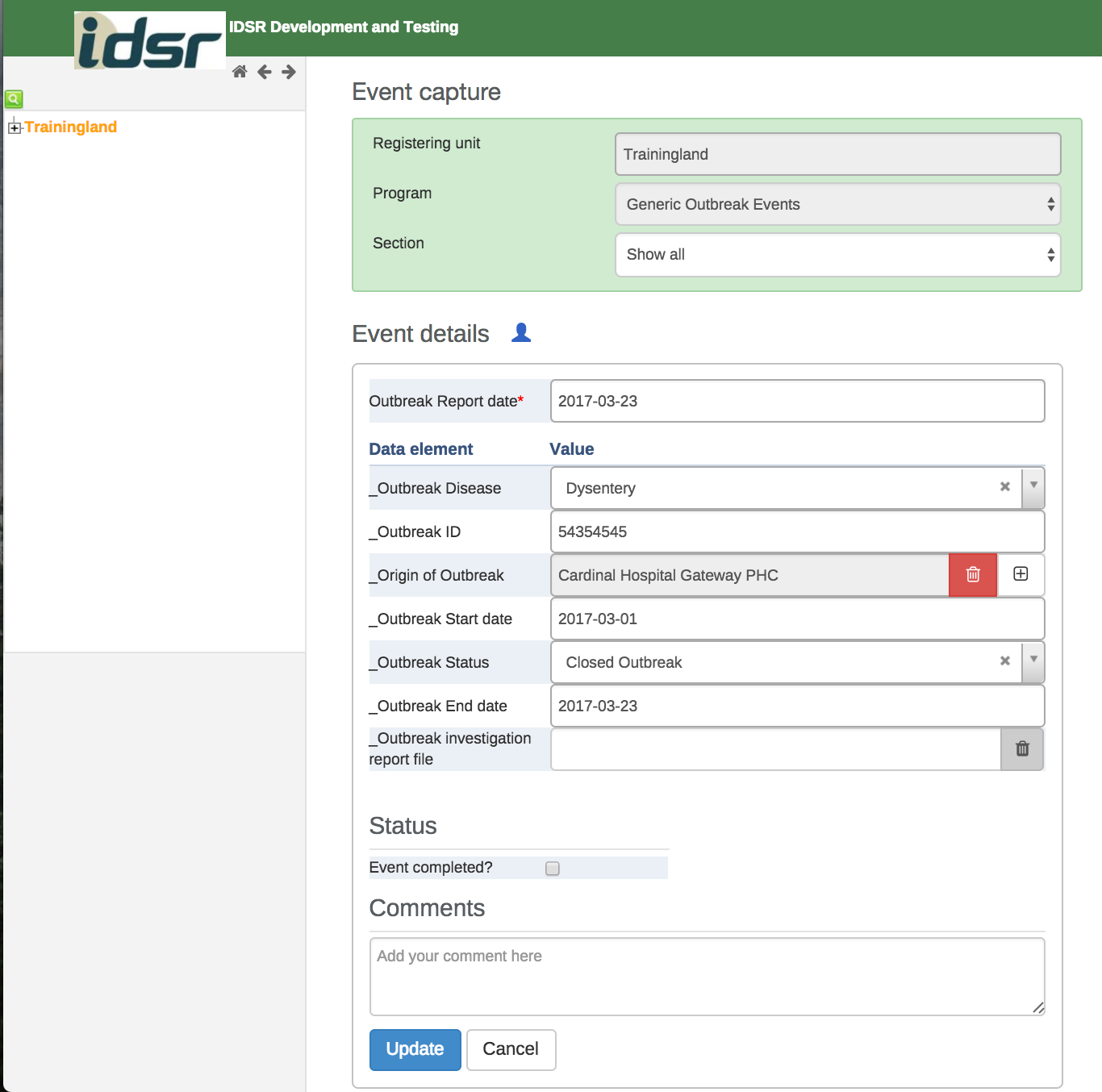Expand the Outbreak Status dropdown arrow
The width and height of the screenshot is (1102, 1092).
coord(1033,661)
